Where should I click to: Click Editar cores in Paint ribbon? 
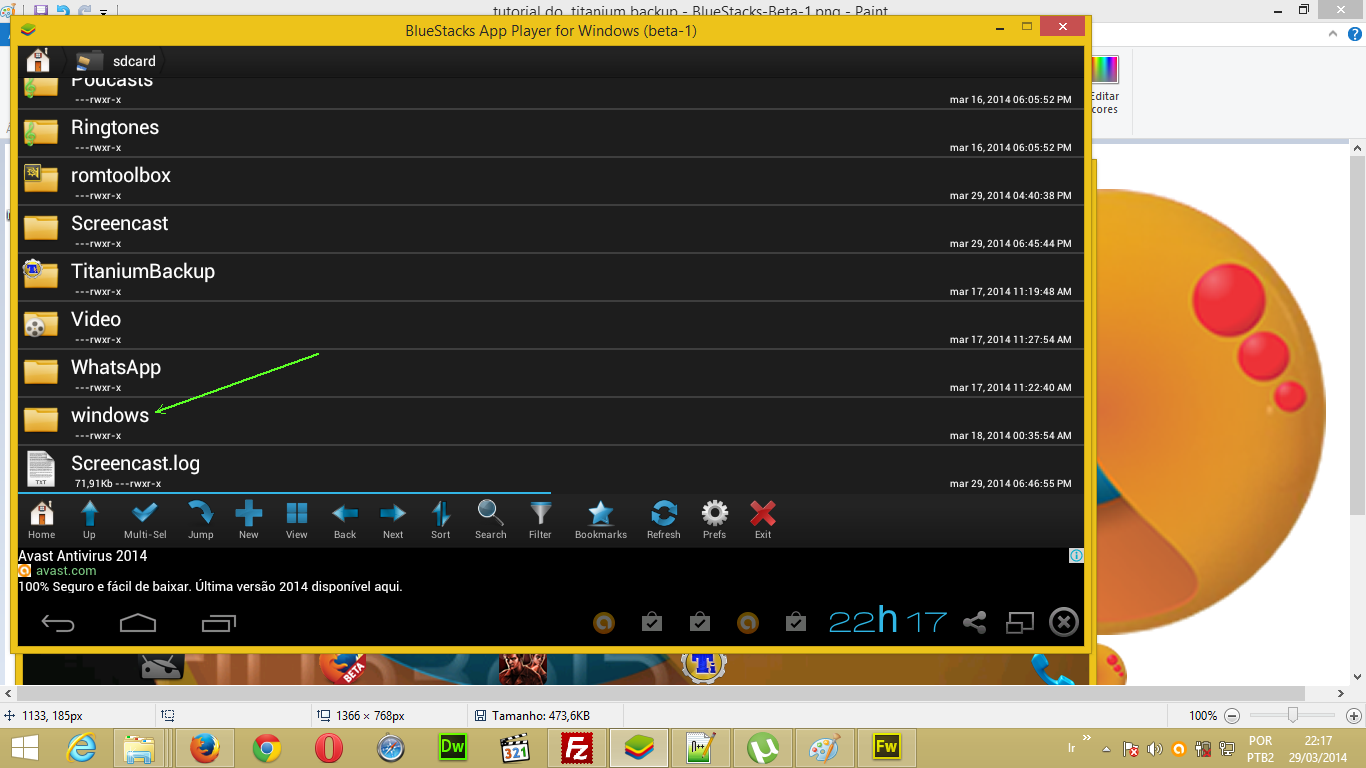coord(1104,85)
